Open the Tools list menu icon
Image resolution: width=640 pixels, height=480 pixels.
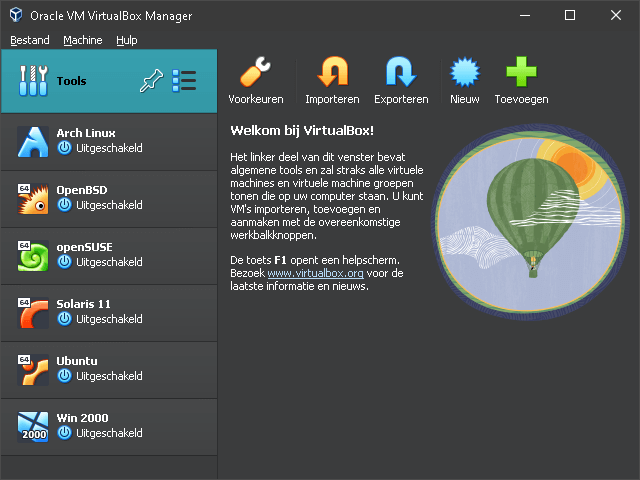point(184,81)
